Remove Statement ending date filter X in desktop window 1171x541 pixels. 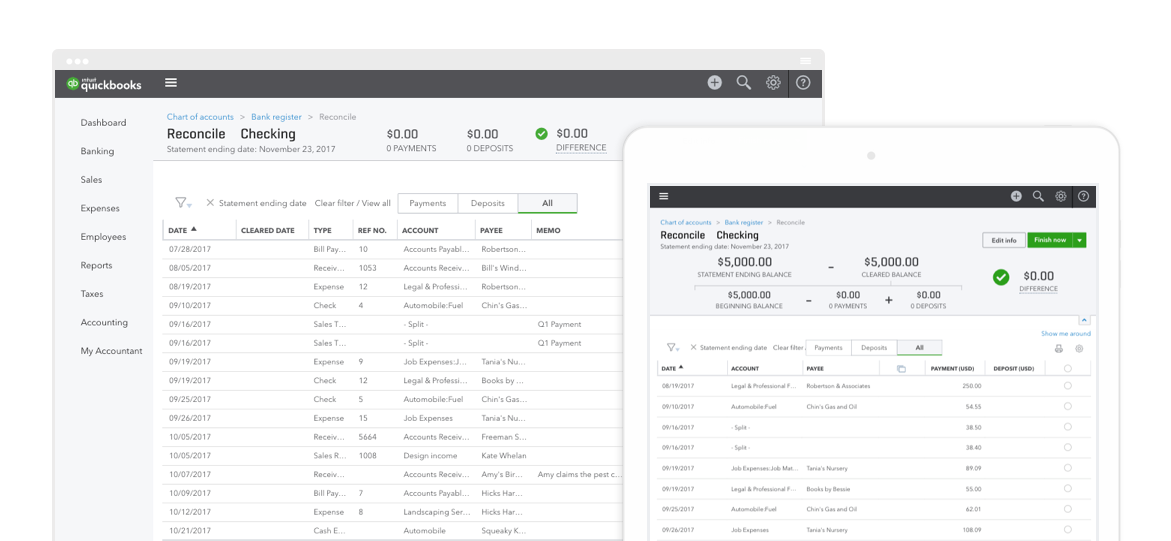tap(210, 203)
